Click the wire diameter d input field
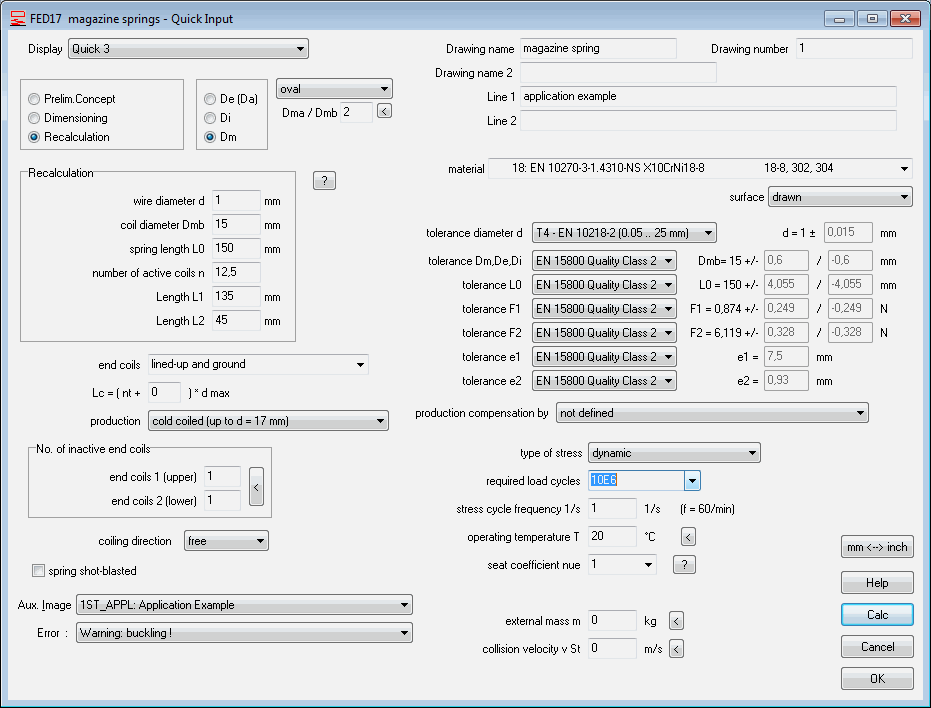 point(235,201)
